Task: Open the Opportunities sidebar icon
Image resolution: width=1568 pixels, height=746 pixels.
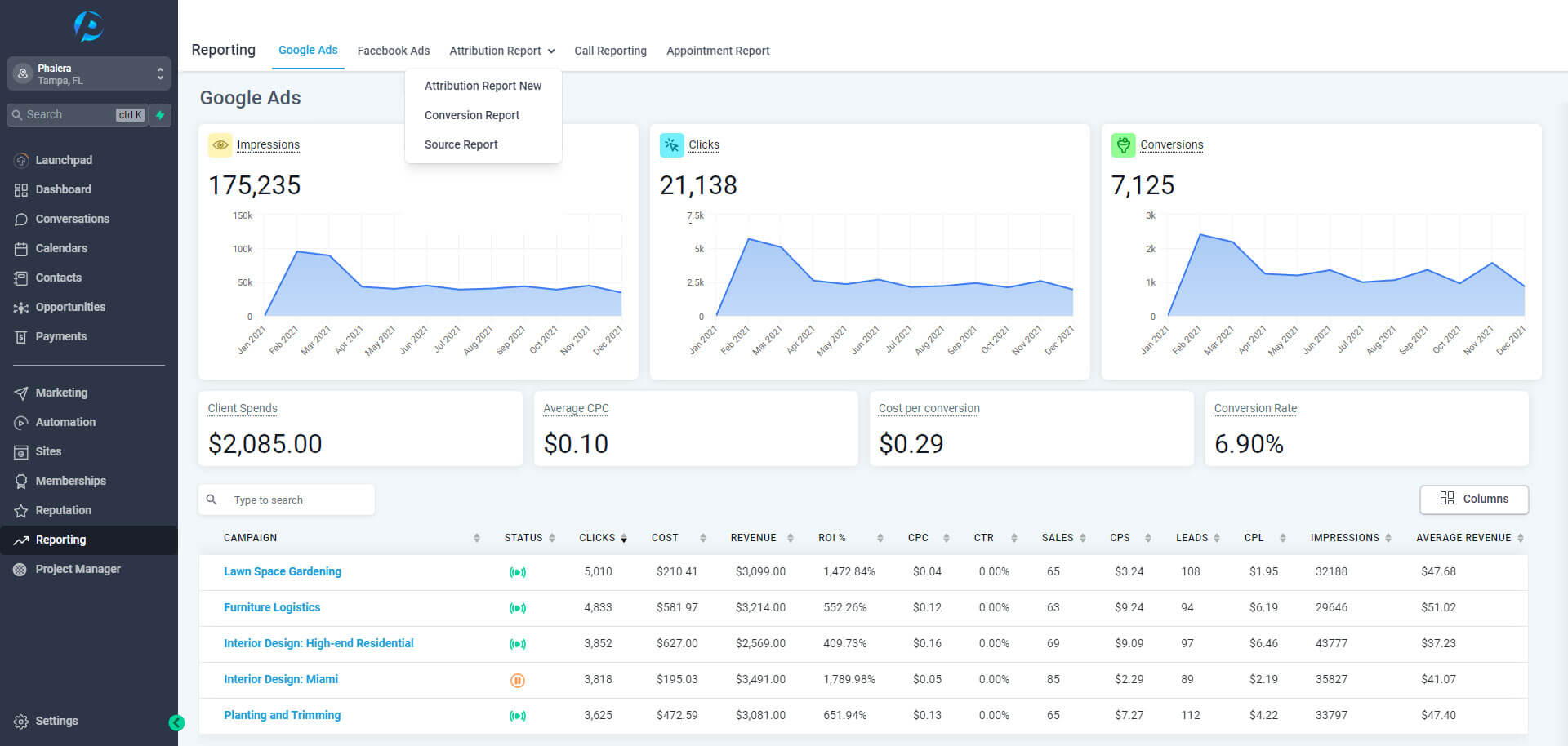Action: coord(21,308)
